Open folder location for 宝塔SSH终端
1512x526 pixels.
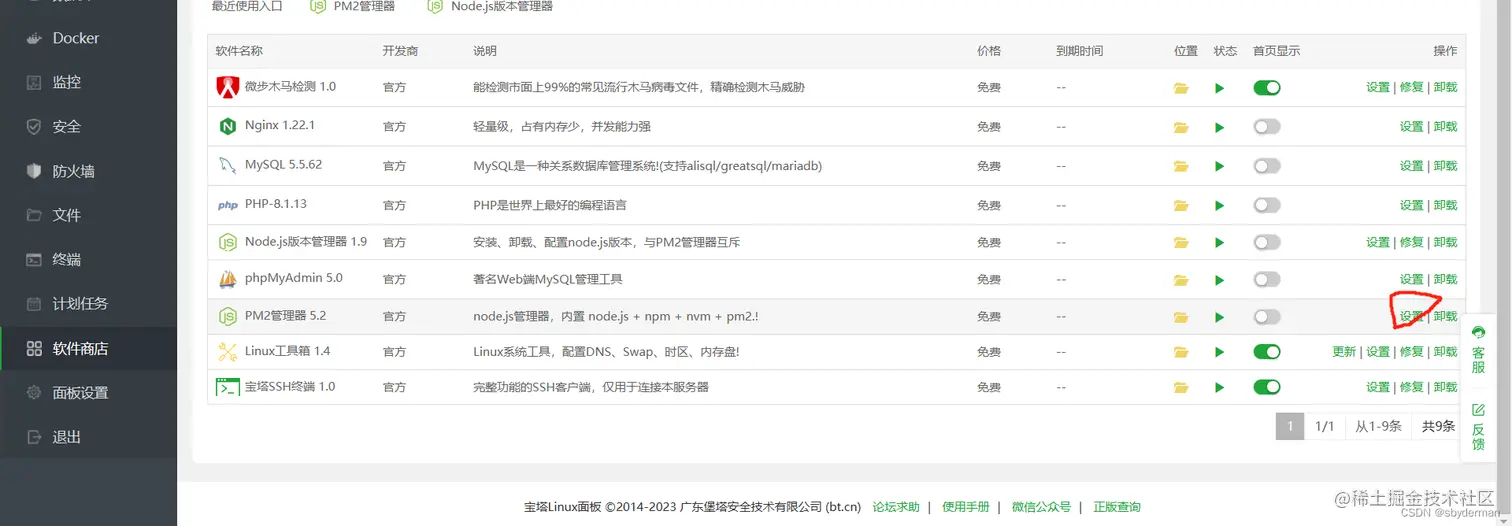click(x=1181, y=387)
